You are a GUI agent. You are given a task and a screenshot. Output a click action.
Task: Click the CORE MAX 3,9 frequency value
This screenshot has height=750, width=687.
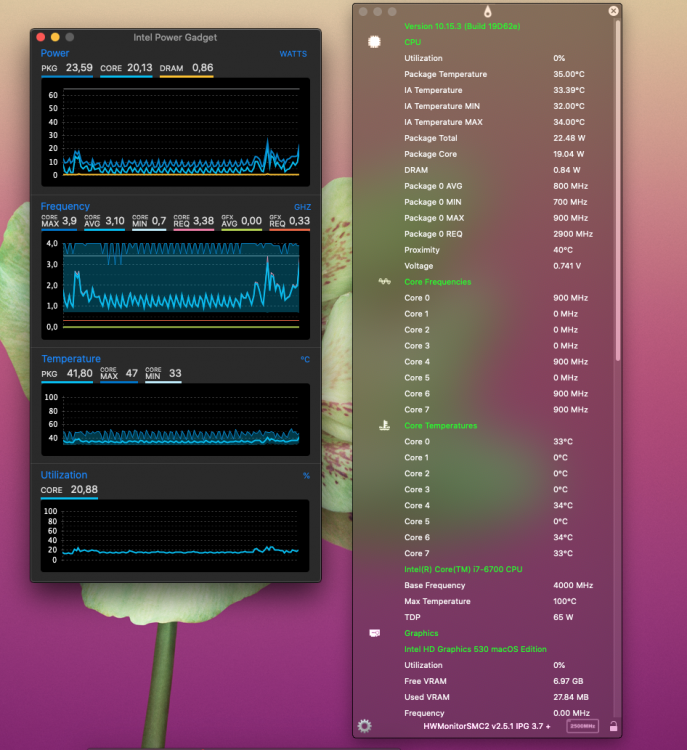[x=59, y=221]
